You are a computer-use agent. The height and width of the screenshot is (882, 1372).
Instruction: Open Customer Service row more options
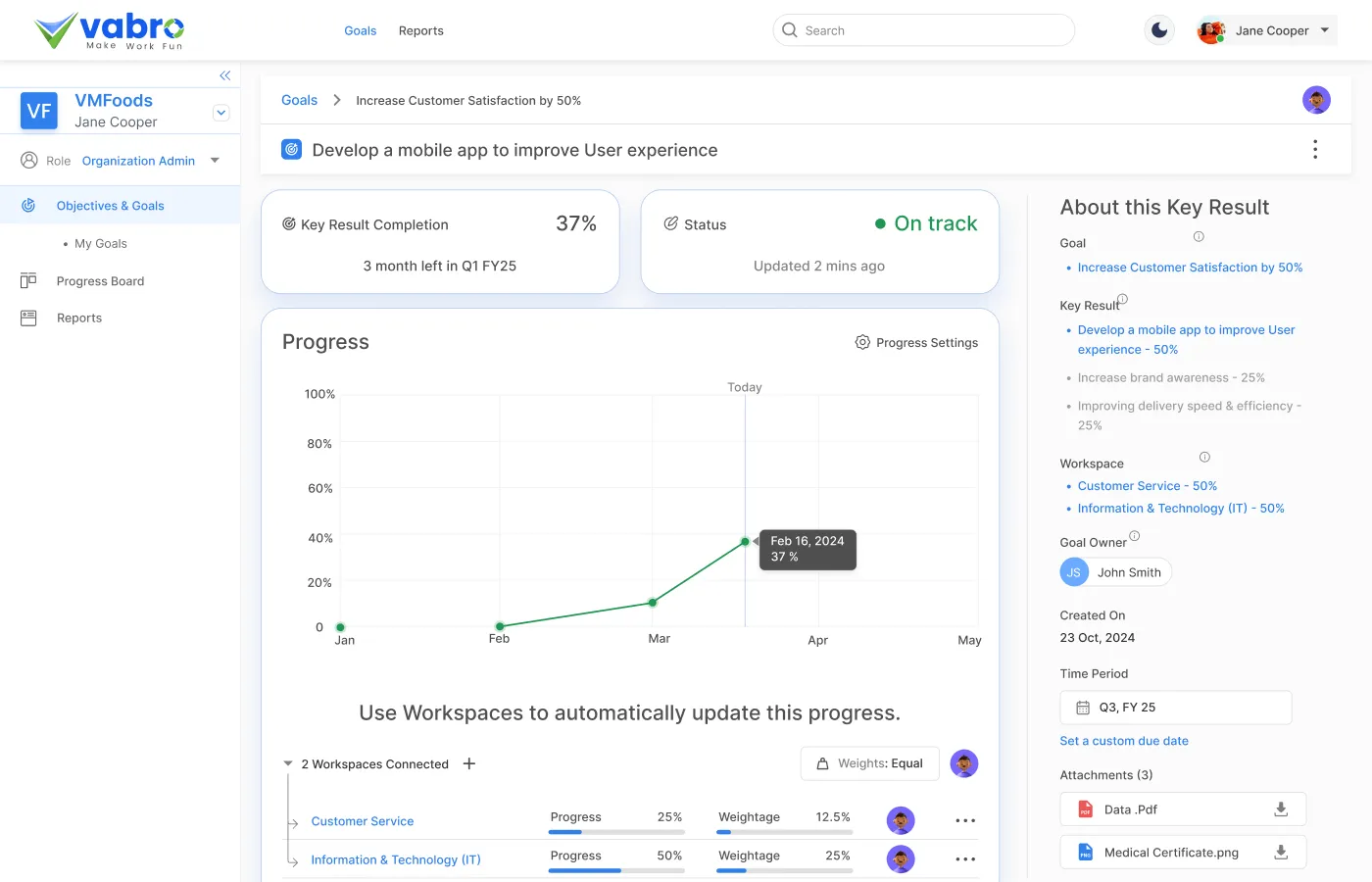click(964, 821)
